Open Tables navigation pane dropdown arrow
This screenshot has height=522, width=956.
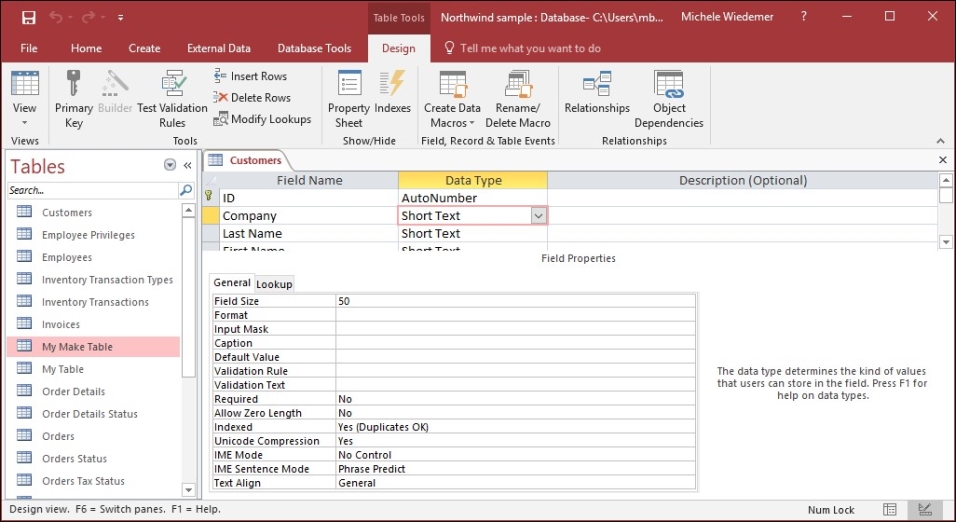(170, 165)
